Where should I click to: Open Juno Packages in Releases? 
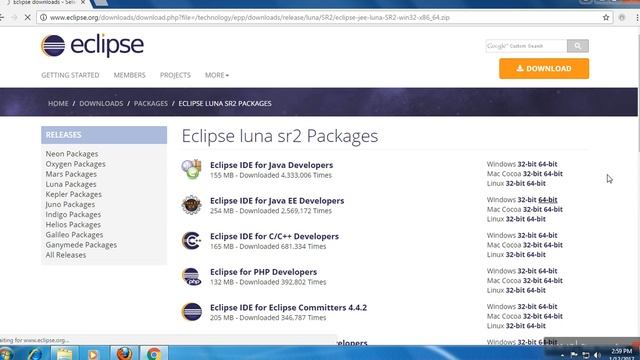click(70, 204)
